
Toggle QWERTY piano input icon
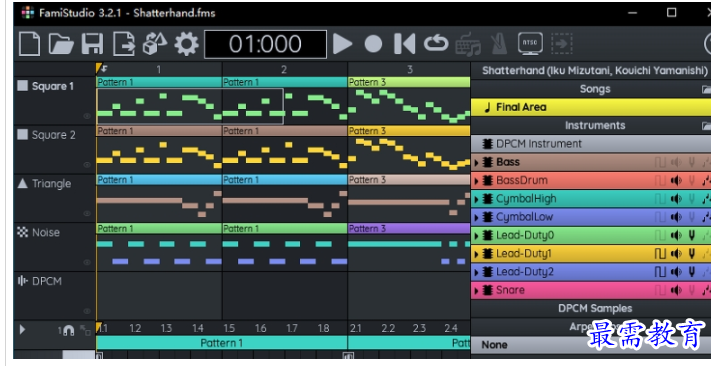pyautogui.click(x=468, y=44)
